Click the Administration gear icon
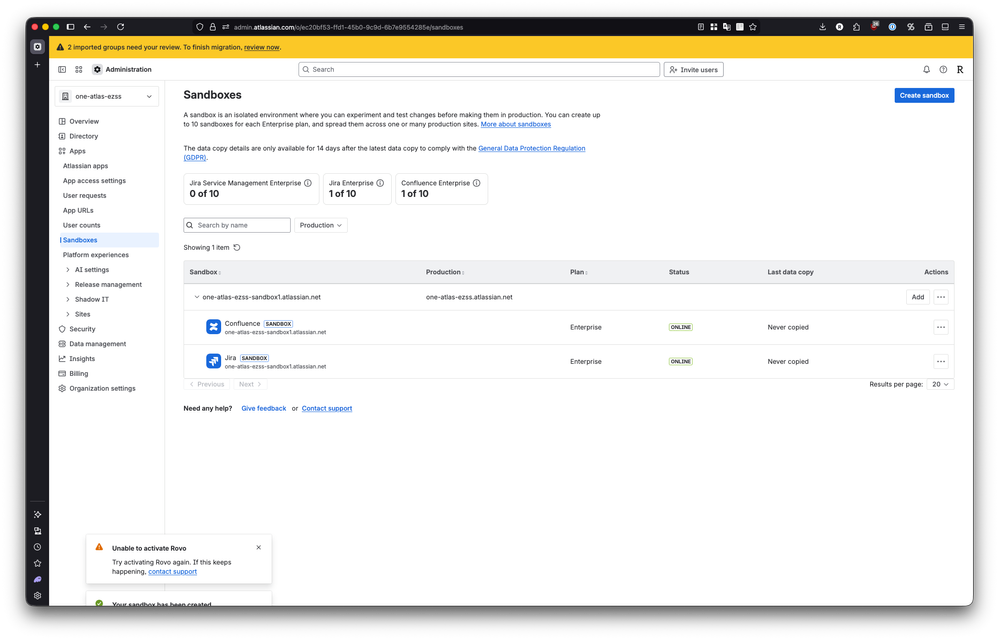 [97, 69]
